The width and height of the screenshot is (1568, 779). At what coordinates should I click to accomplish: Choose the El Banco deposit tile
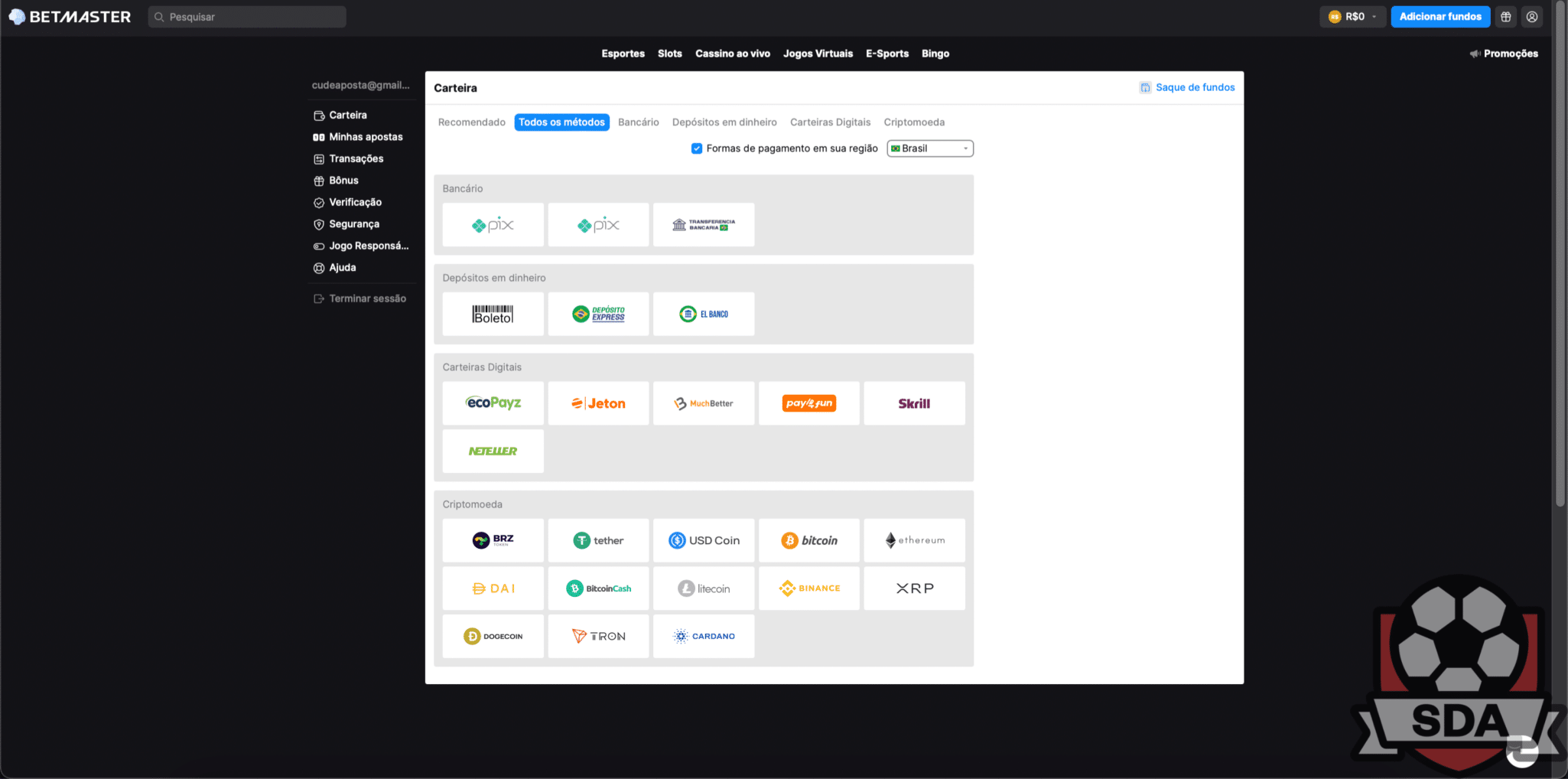point(704,314)
